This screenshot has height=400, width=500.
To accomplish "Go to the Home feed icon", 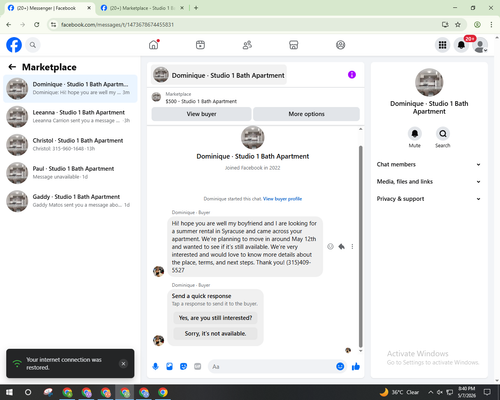I will (x=154, y=45).
